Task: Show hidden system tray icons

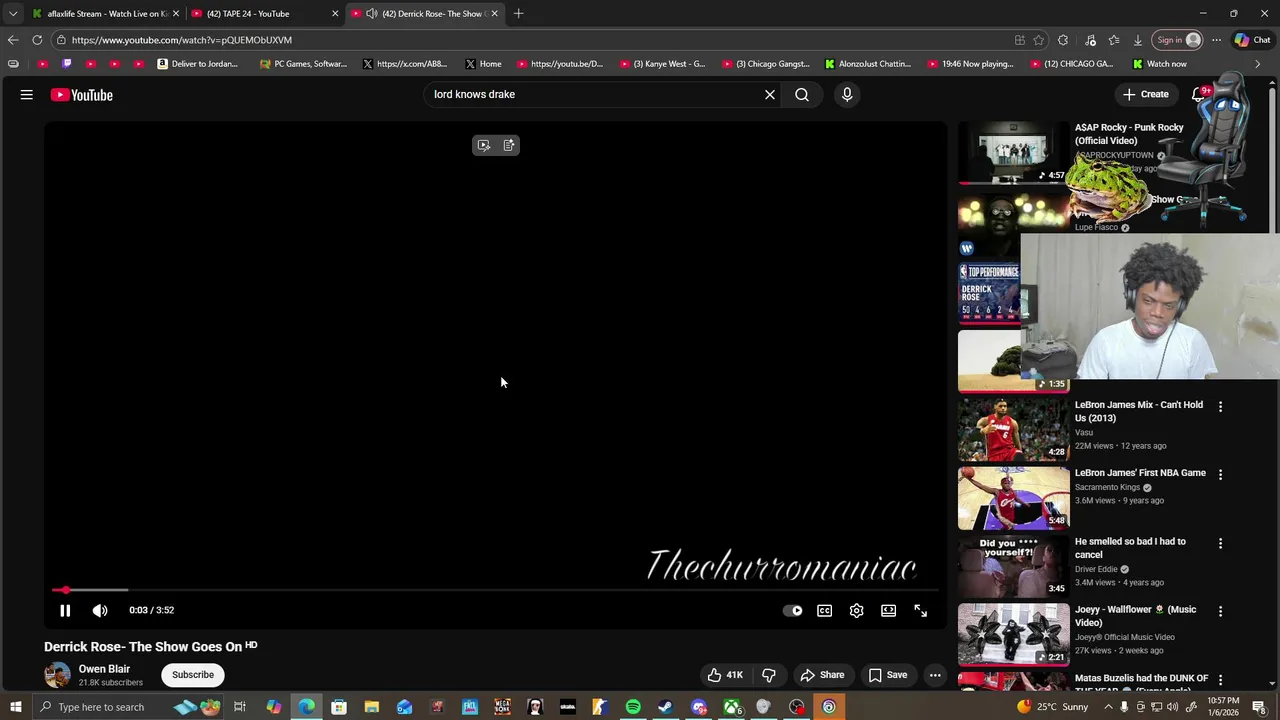Action: click(x=1107, y=707)
